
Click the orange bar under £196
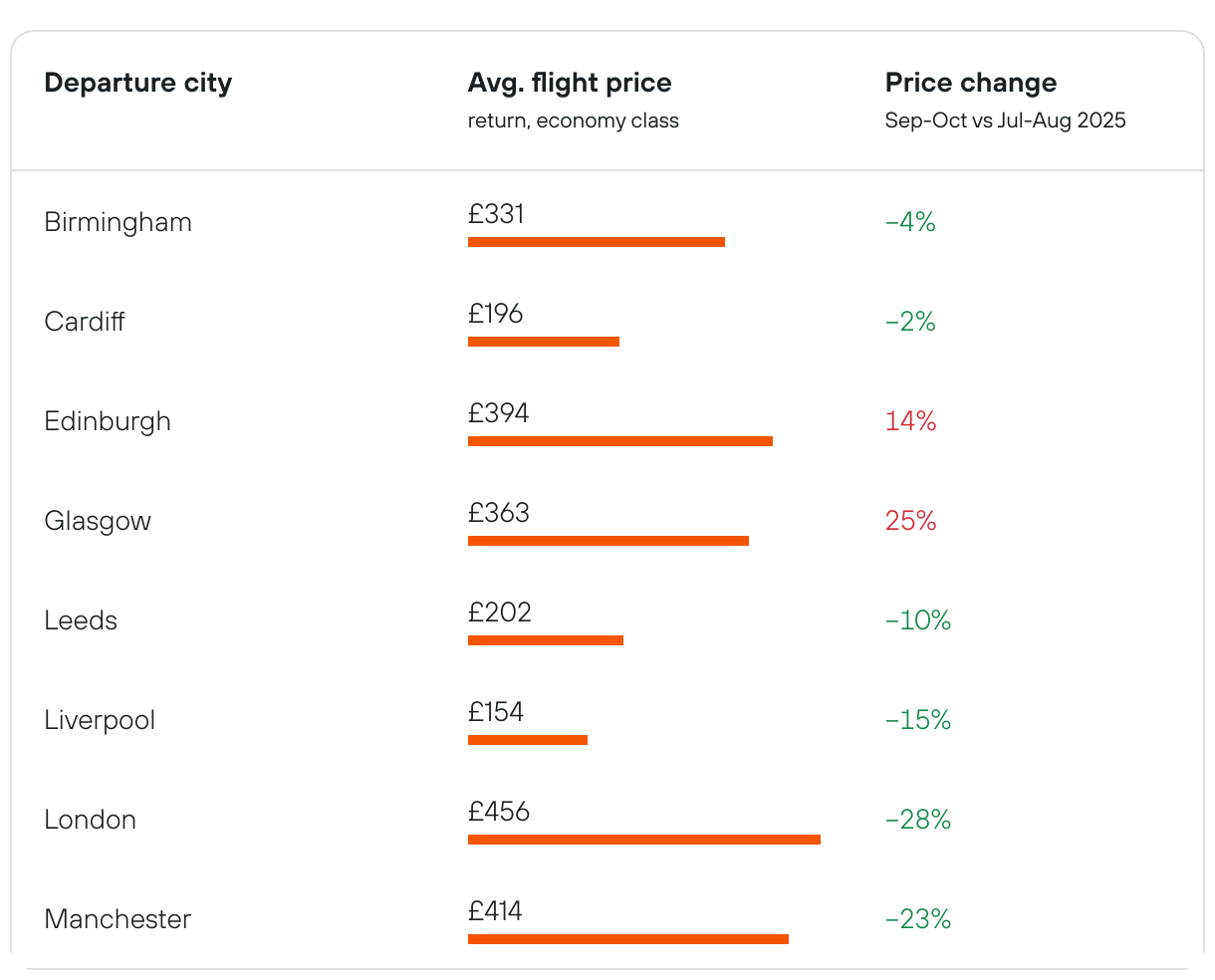[544, 342]
